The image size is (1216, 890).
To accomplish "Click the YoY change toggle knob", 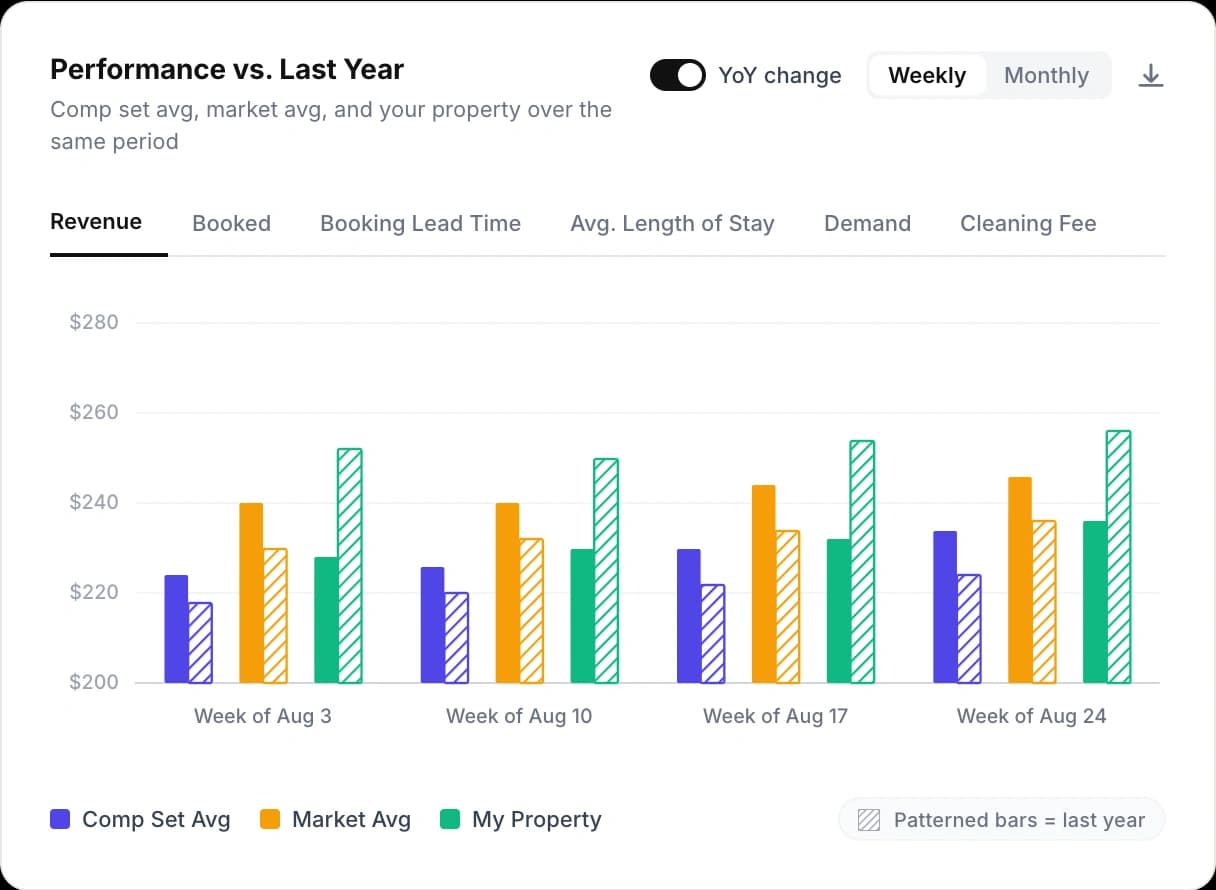I will click(x=690, y=74).
